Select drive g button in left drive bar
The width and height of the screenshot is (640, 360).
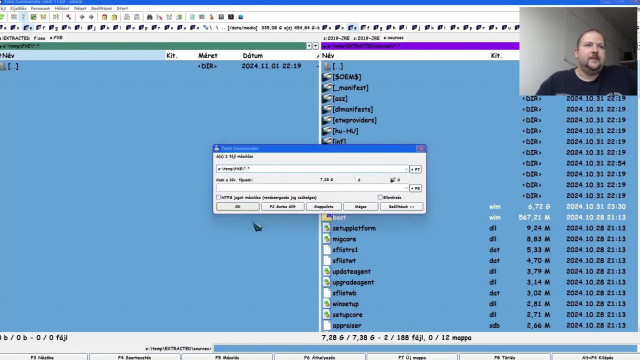53,28
